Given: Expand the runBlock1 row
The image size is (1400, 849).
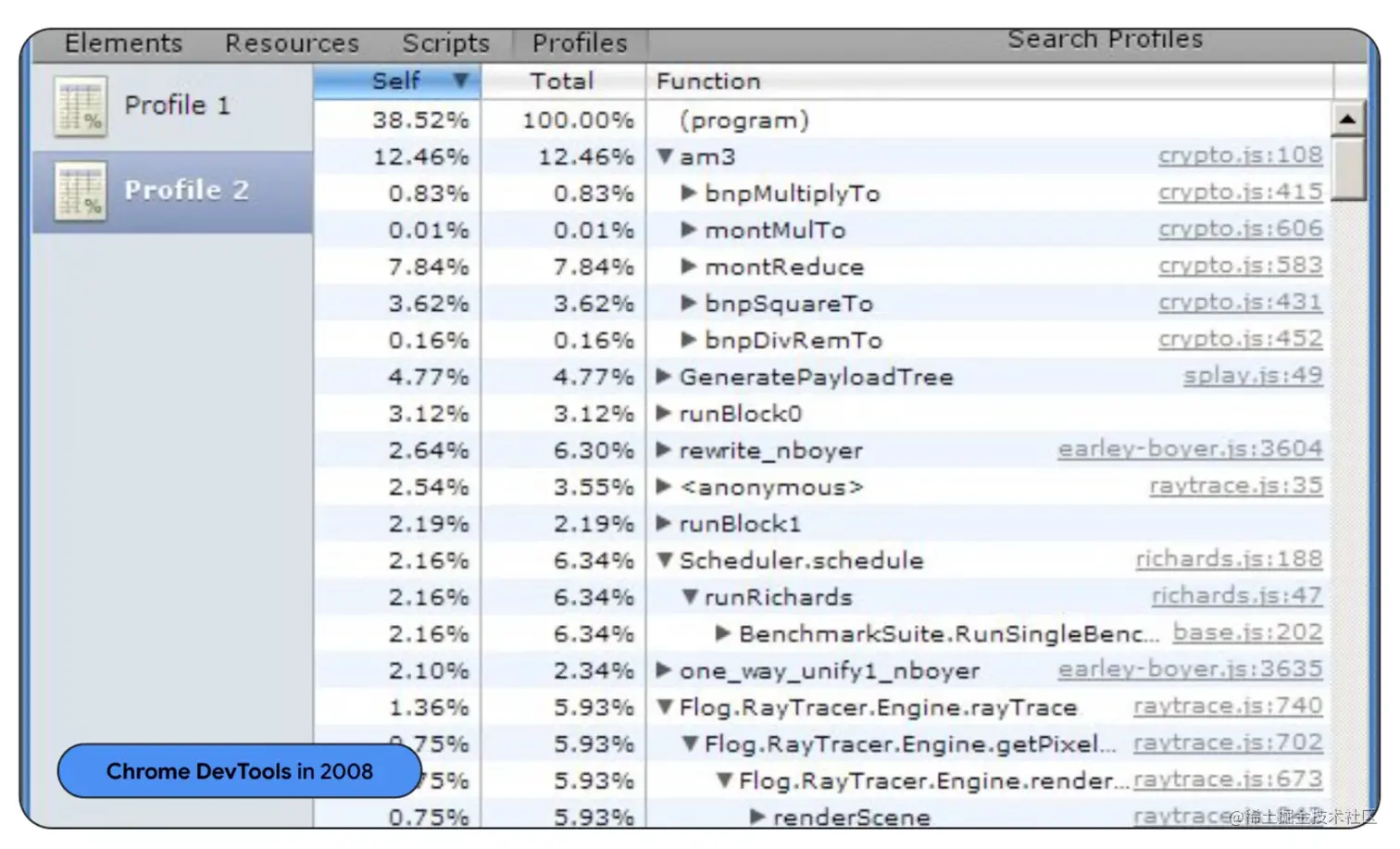Looking at the screenshot, I should pyautogui.click(x=664, y=523).
